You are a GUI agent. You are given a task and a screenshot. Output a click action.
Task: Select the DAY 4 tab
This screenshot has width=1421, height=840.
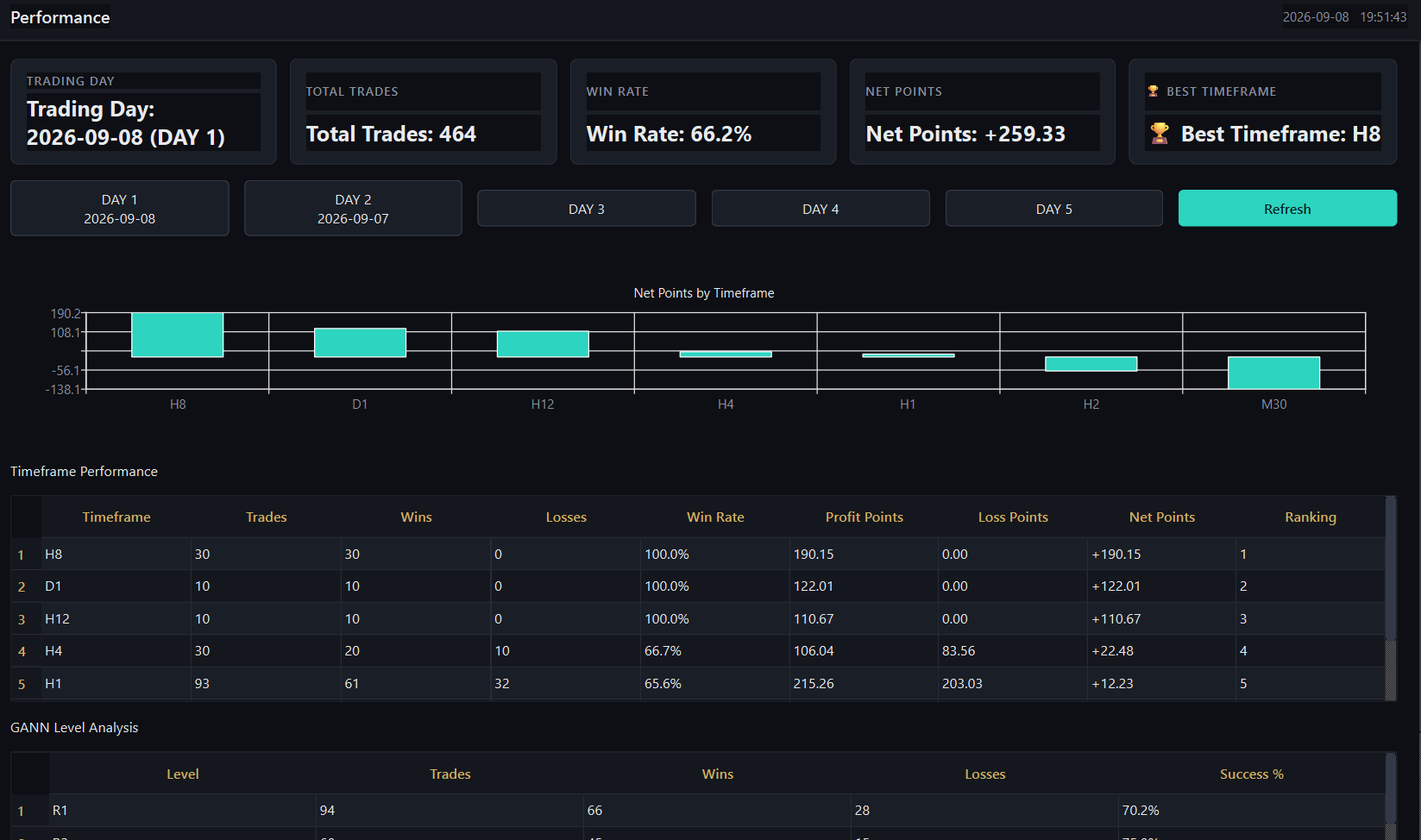coord(821,209)
